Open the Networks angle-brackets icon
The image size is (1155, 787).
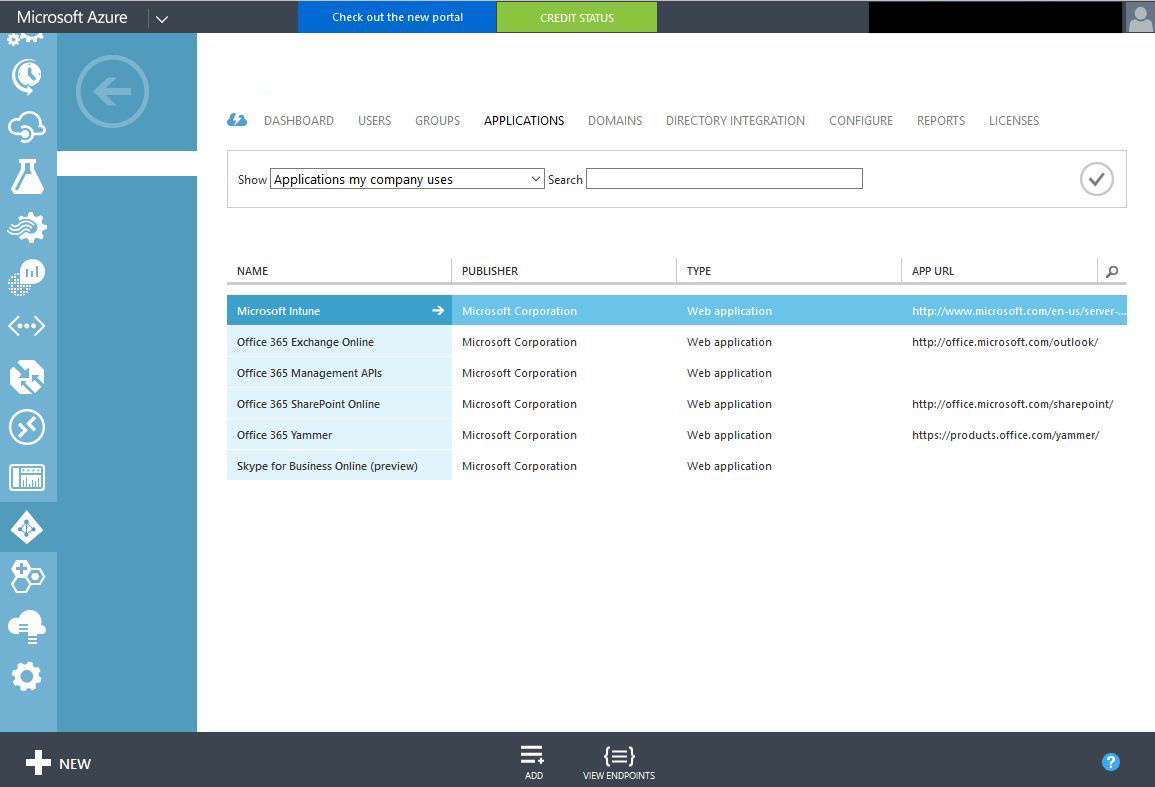[27, 326]
